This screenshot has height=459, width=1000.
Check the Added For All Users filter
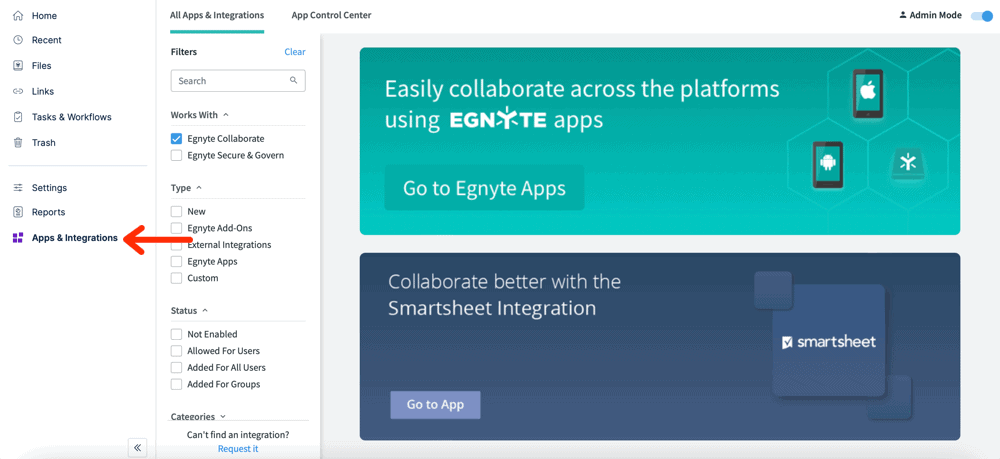tap(177, 367)
